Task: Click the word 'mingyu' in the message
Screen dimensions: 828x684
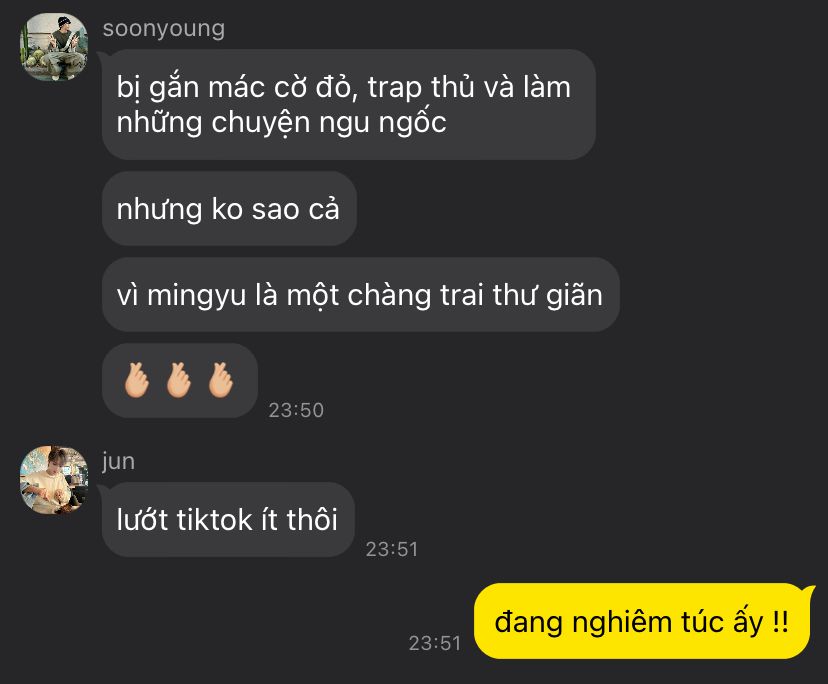Action: [x=196, y=295]
